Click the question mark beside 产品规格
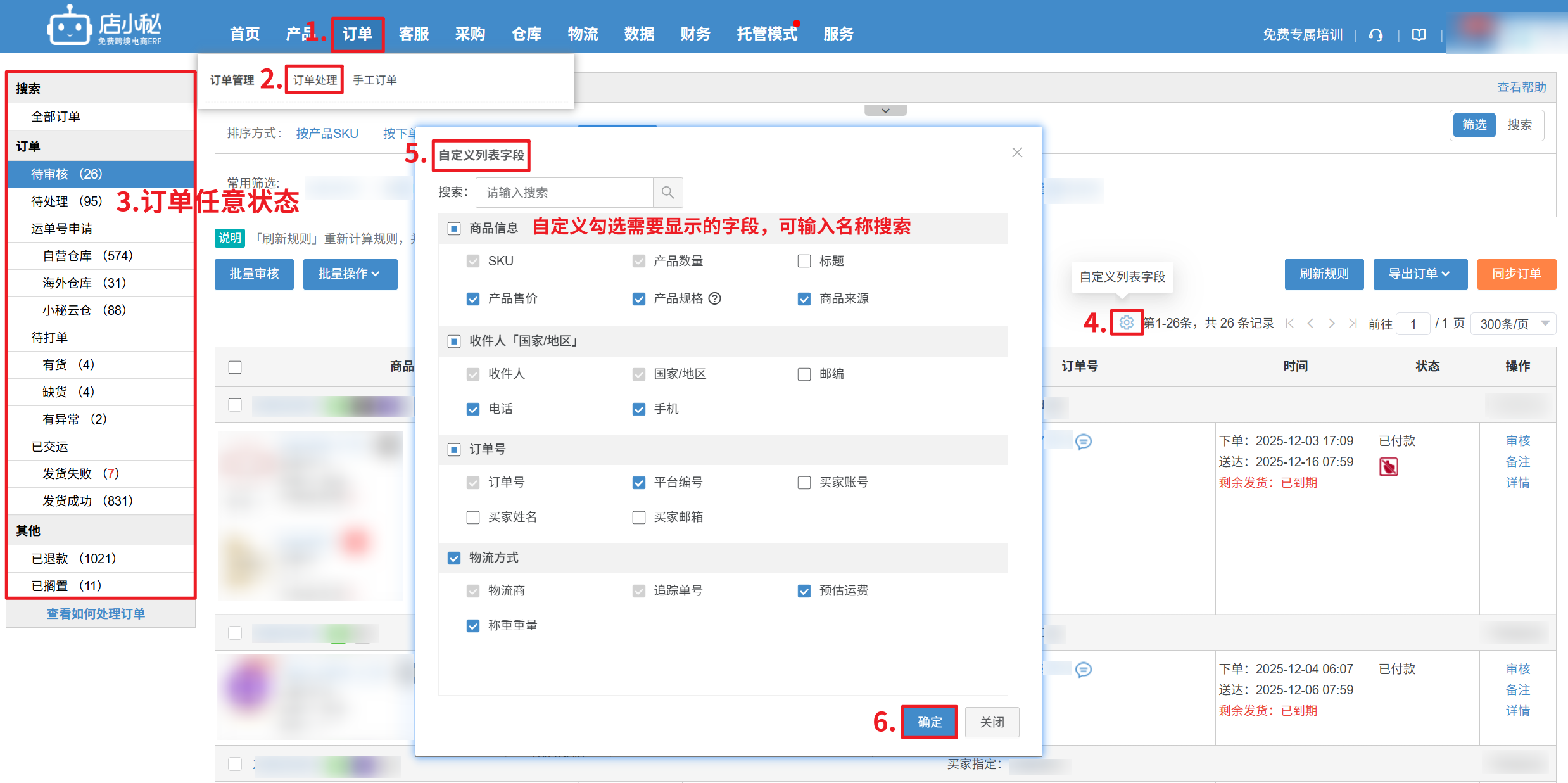The width and height of the screenshot is (1568, 783). [714, 298]
